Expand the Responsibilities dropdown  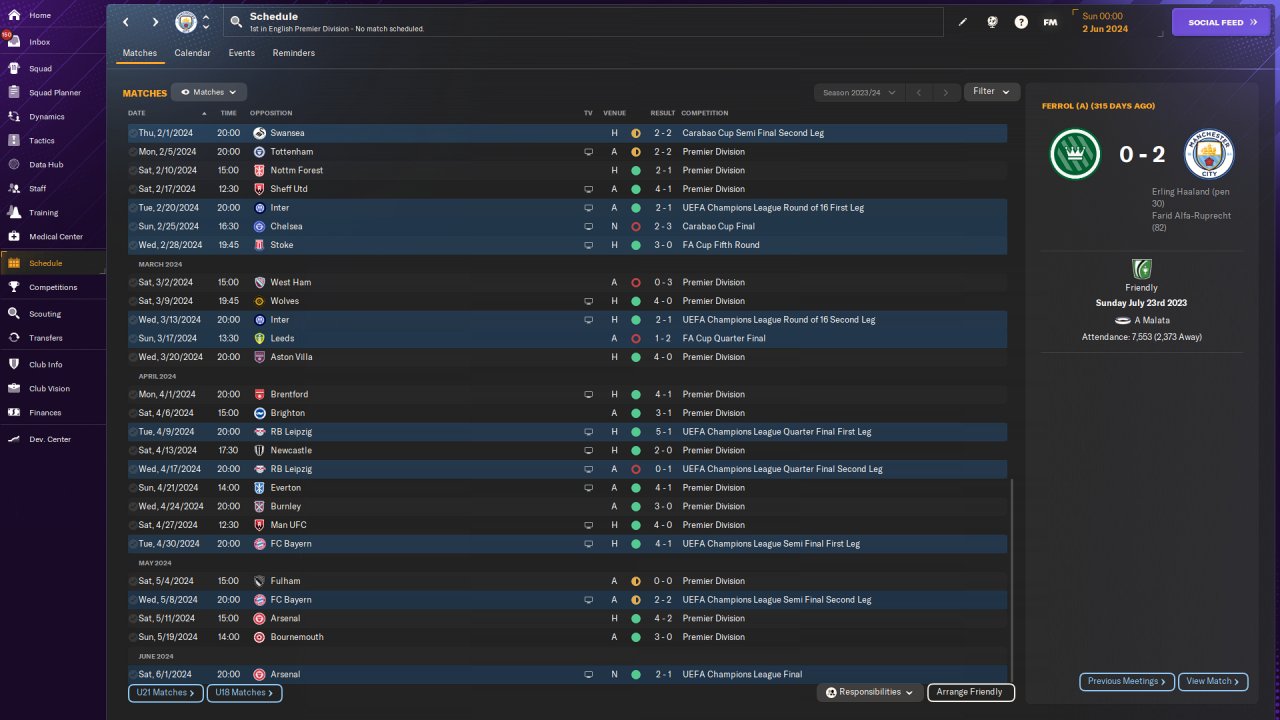click(870, 692)
